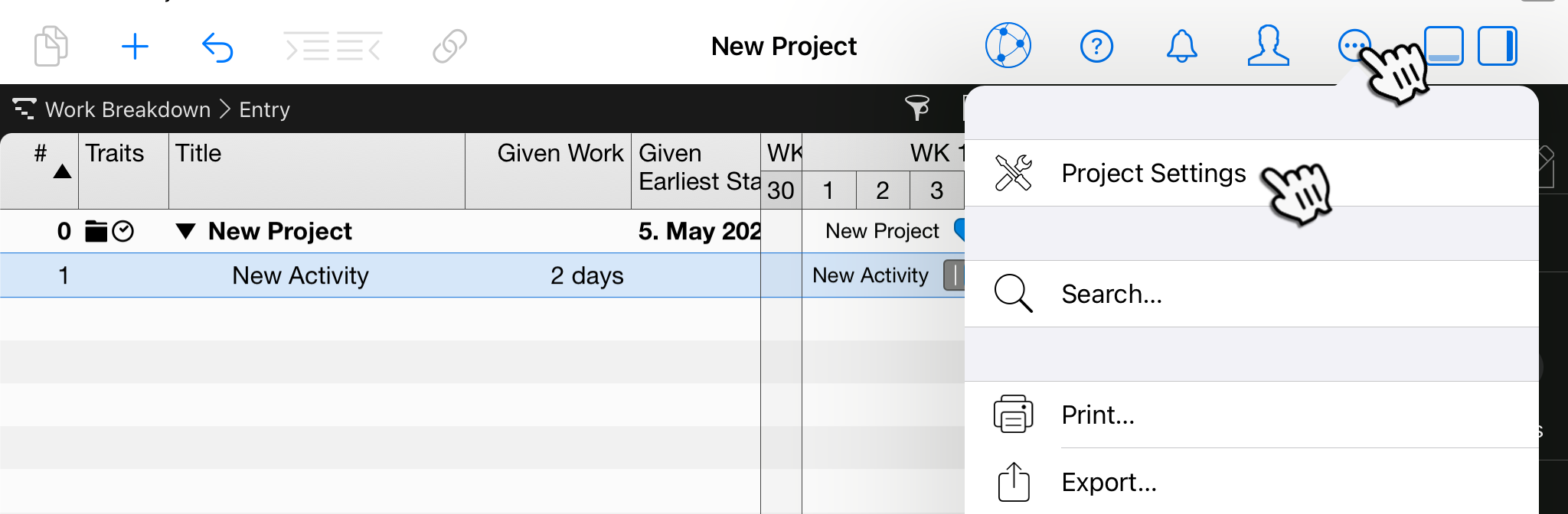Select Project Settings from the menu

pyautogui.click(x=1153, y=173)
